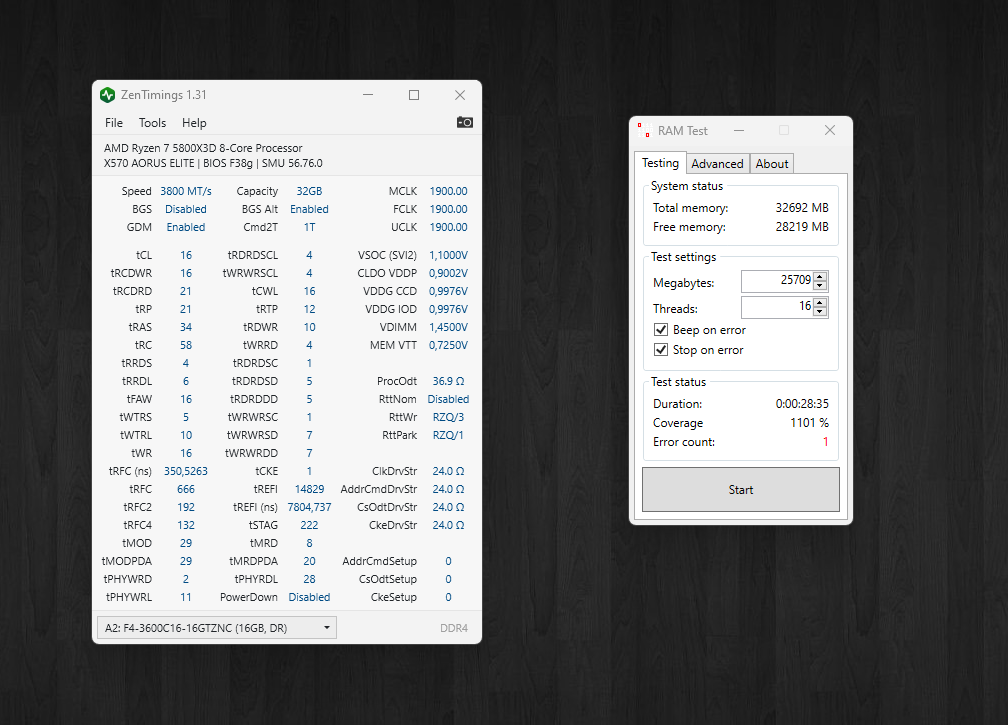Click the Error count value 1
The height and width of the screenshot is (725, 1008).
[825, 442]
